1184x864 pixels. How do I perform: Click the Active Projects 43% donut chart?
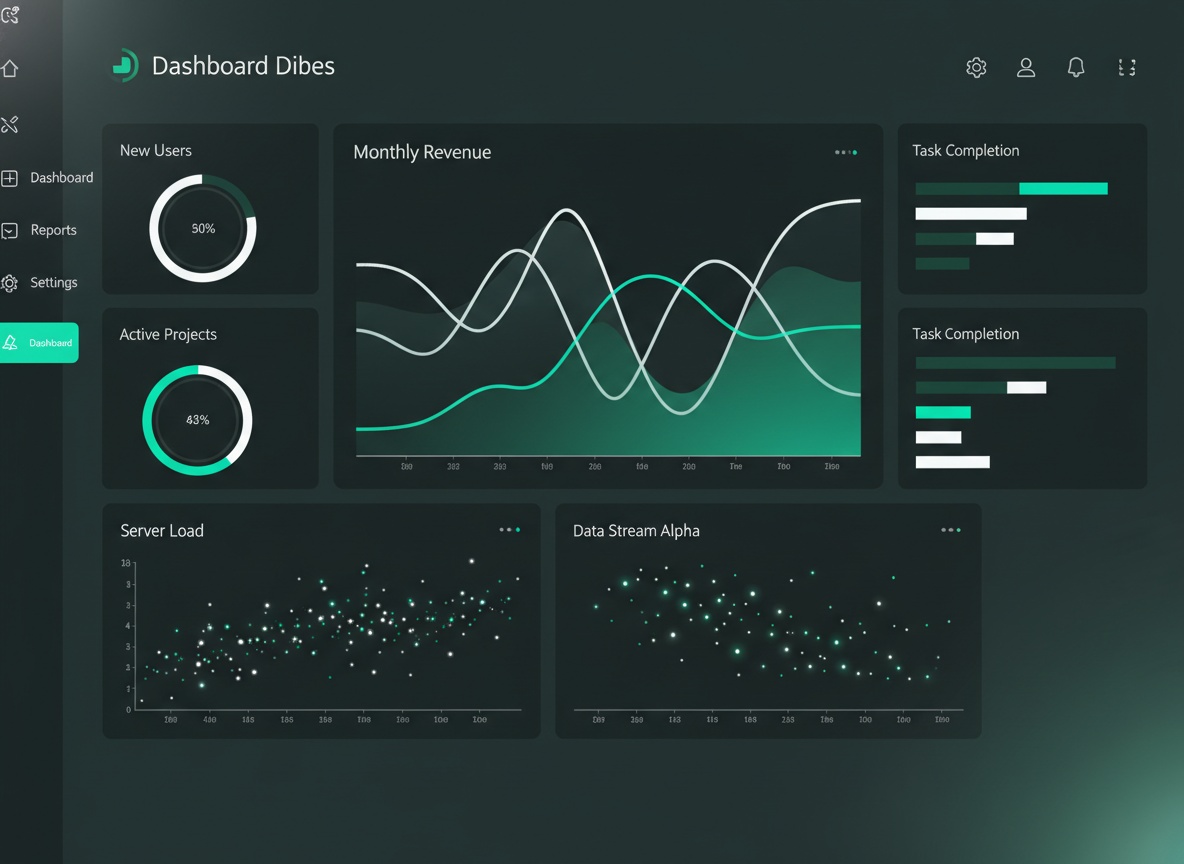click(197, 420)
